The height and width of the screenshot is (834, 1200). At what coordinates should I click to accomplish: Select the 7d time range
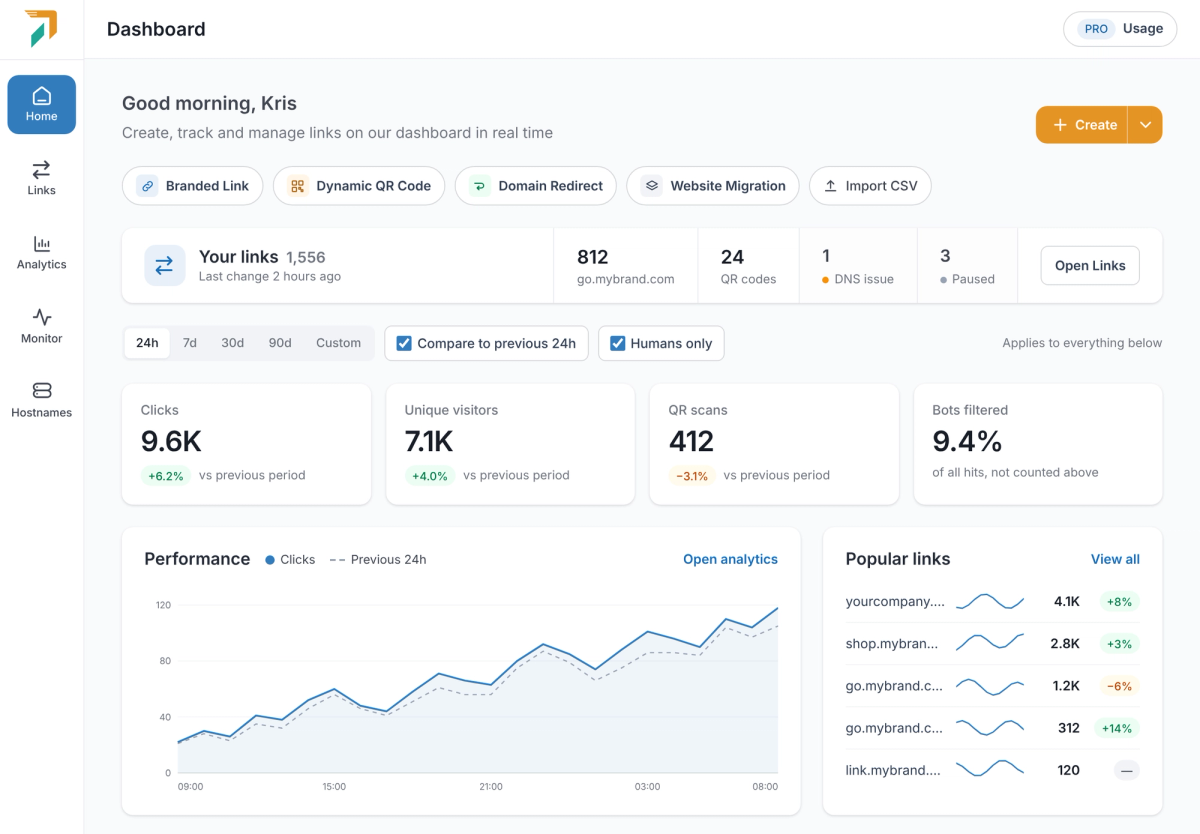190,343
